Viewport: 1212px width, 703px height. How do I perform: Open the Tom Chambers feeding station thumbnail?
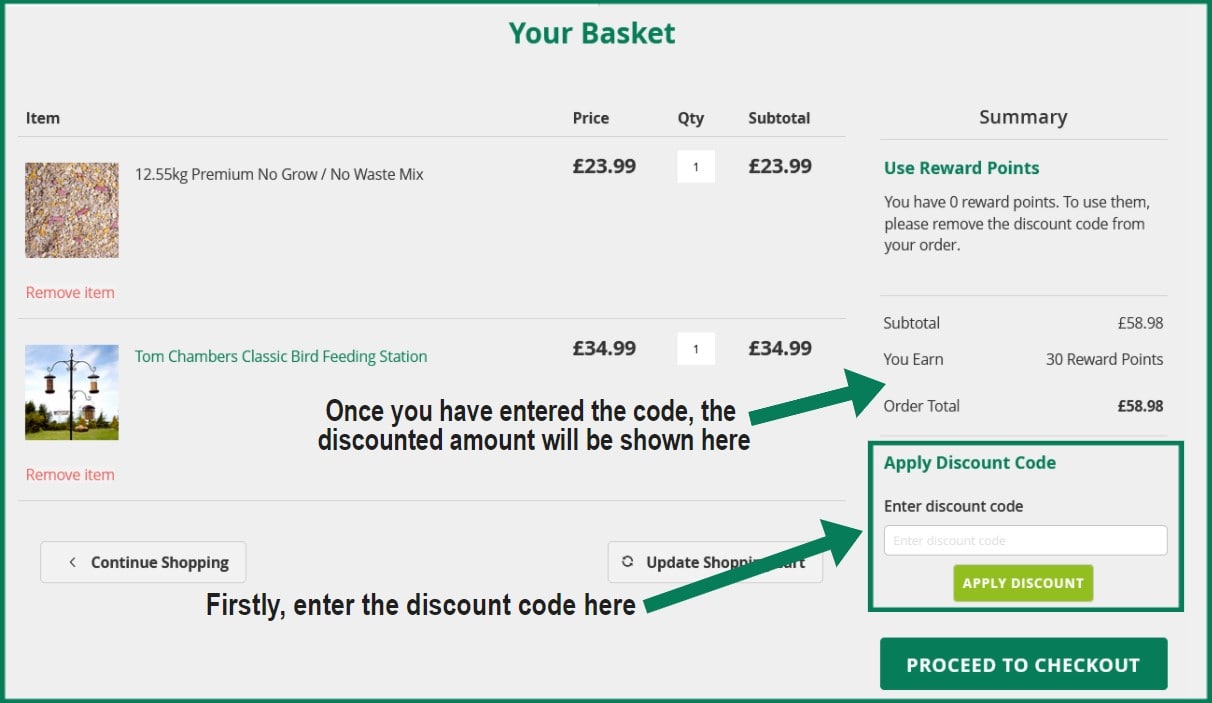(x=72, y=392)
